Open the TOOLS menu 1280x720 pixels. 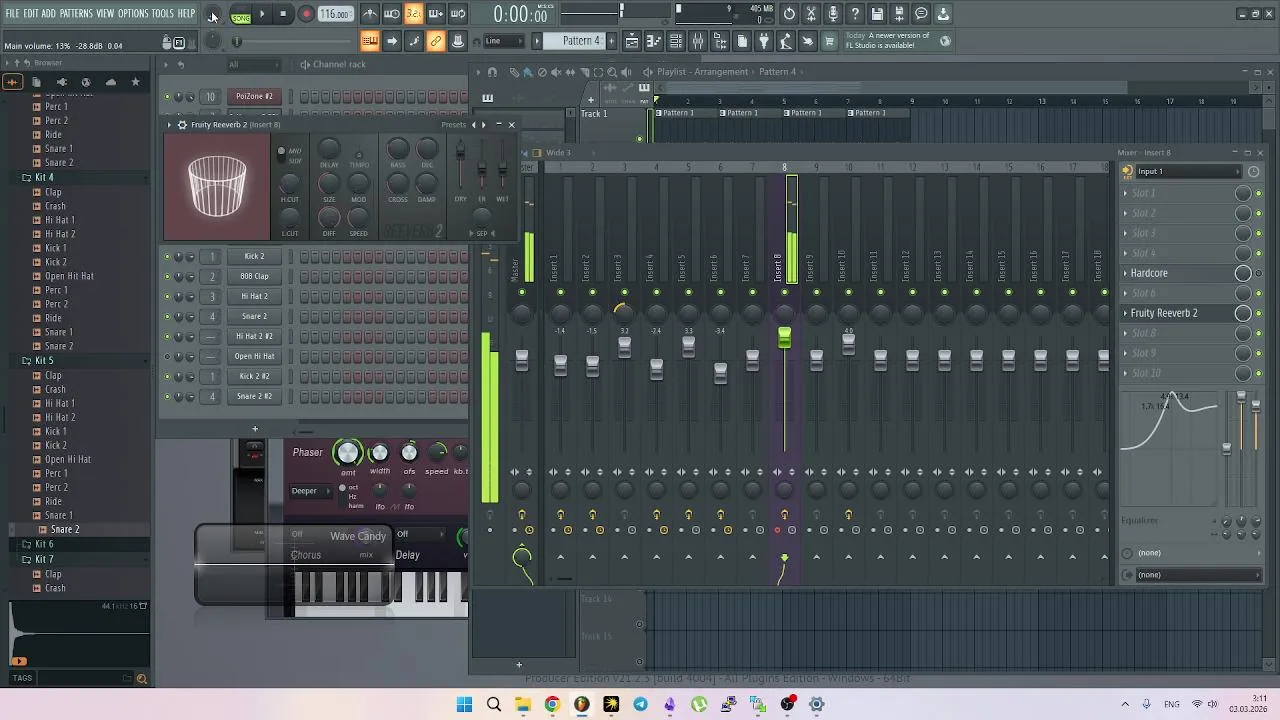(163, 13)
